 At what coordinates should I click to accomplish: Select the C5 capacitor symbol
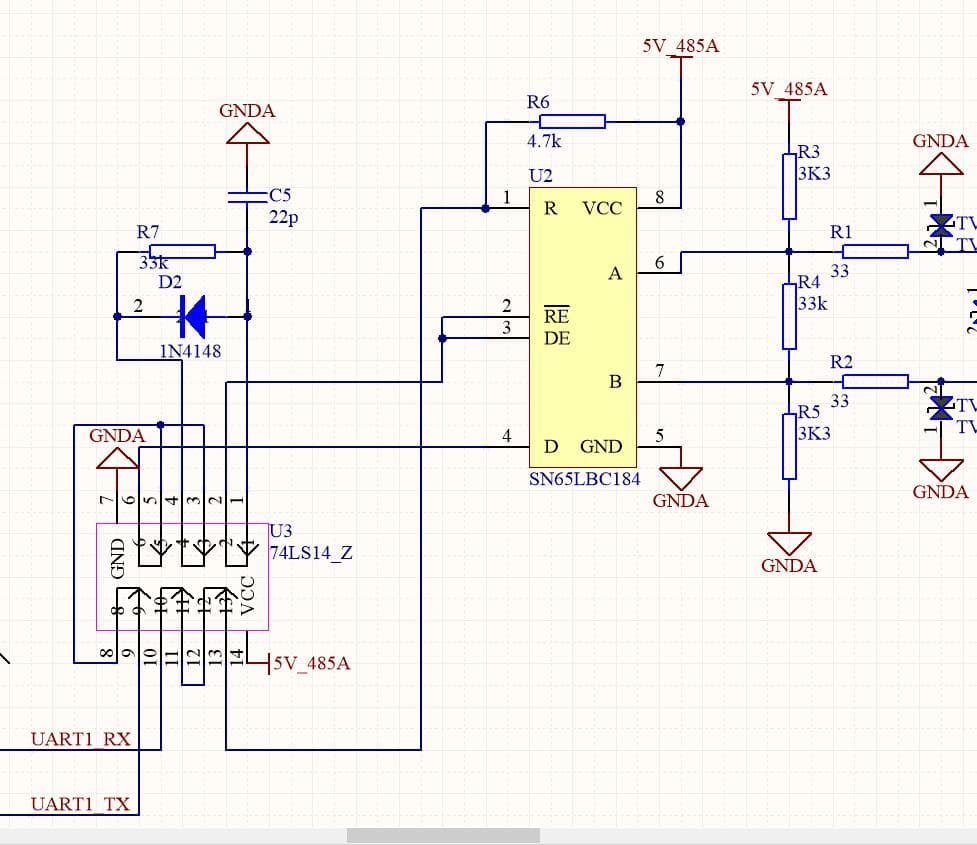pos(247,197)
